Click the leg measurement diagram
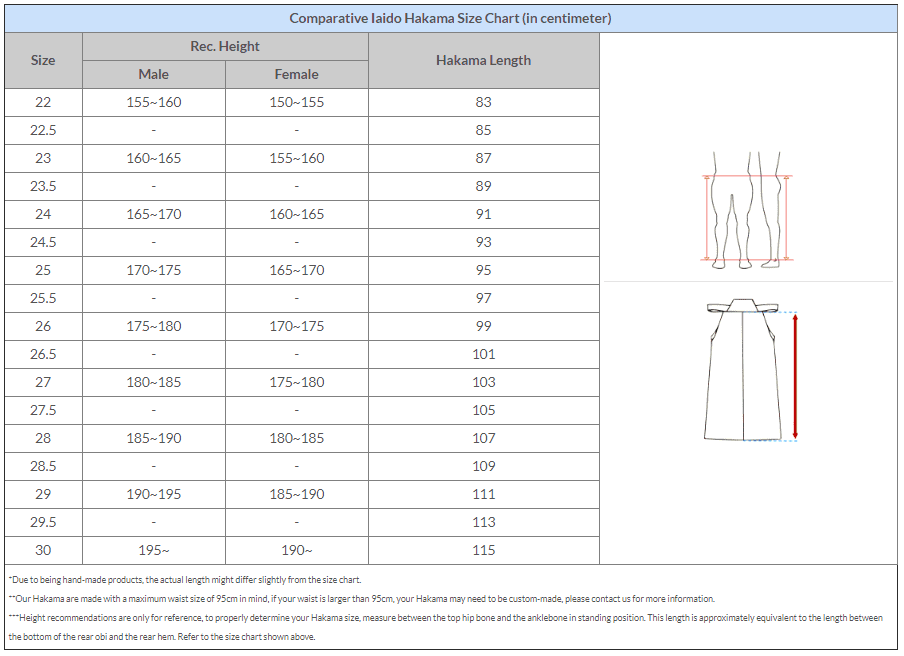 pyautogui.click(x=747, y=210)
